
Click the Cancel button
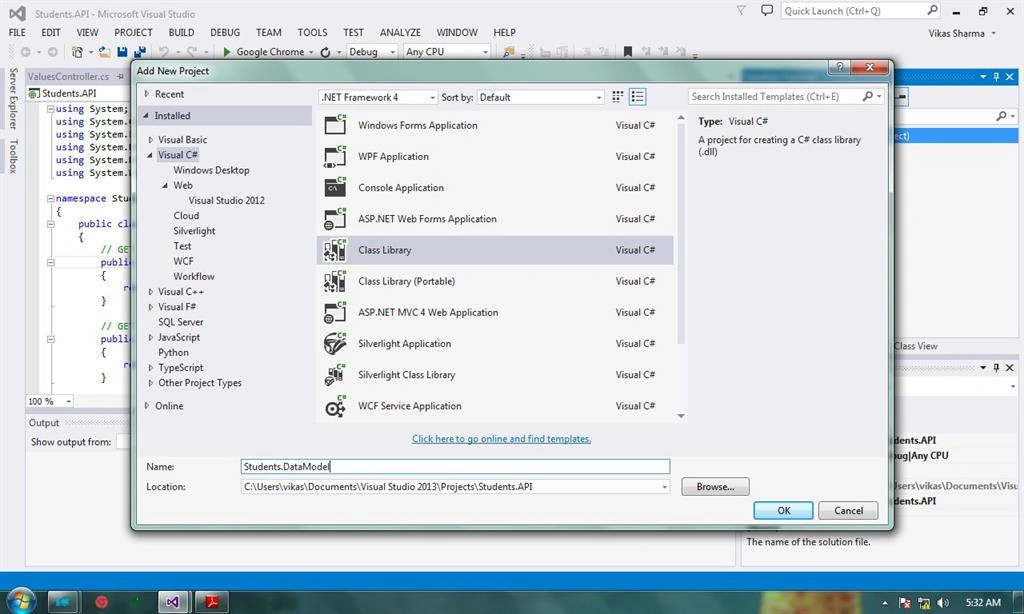[x=848, y=511]
